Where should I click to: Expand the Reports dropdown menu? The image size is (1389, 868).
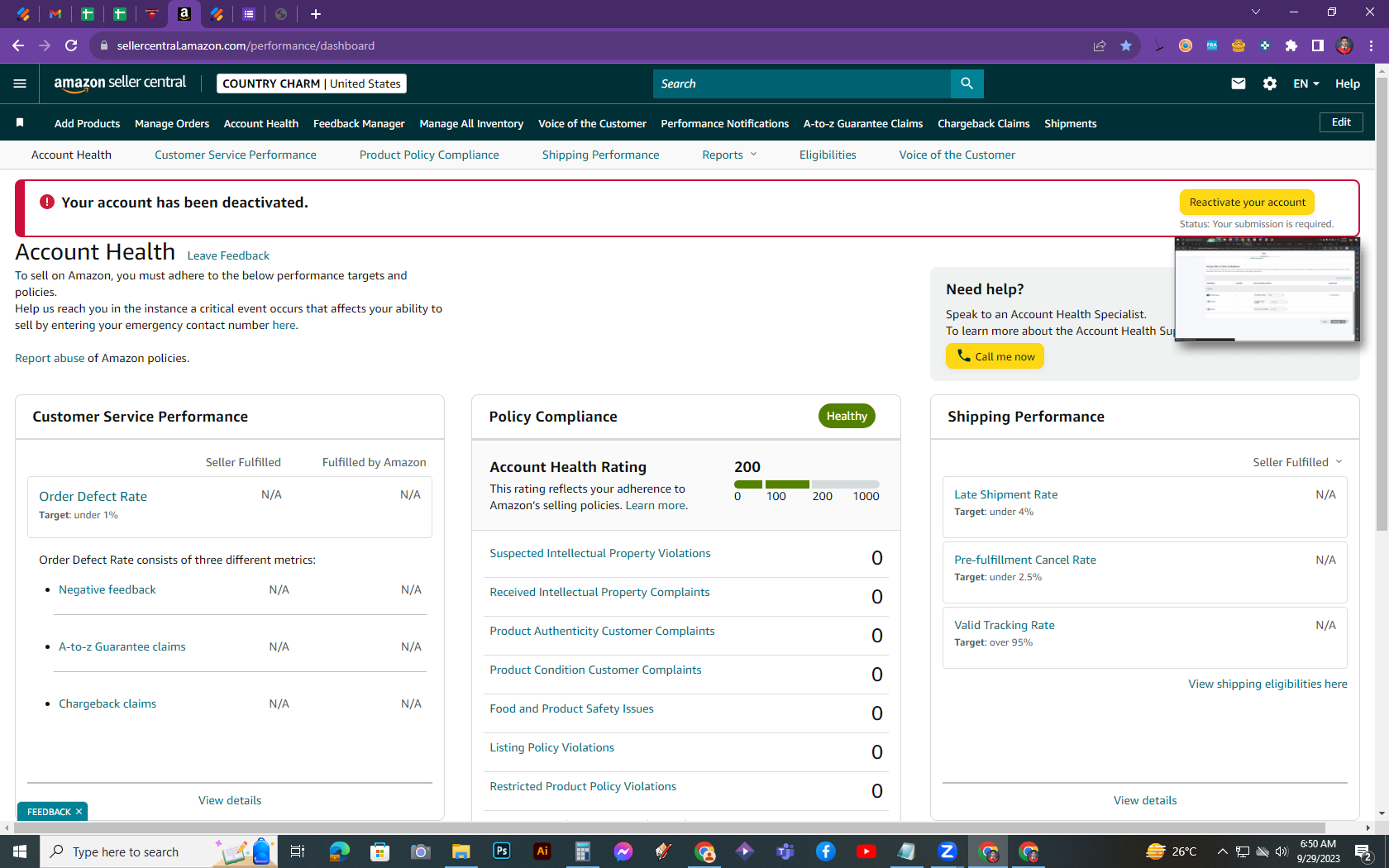coord(729,155)
